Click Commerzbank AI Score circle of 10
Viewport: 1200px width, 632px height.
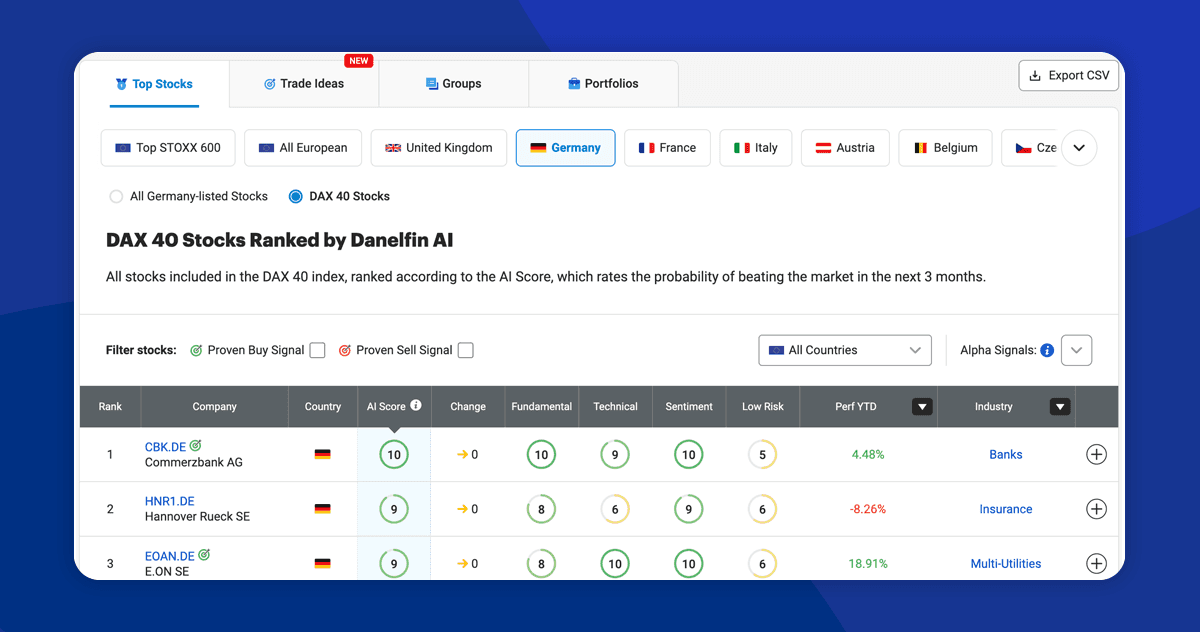[394, 455]
